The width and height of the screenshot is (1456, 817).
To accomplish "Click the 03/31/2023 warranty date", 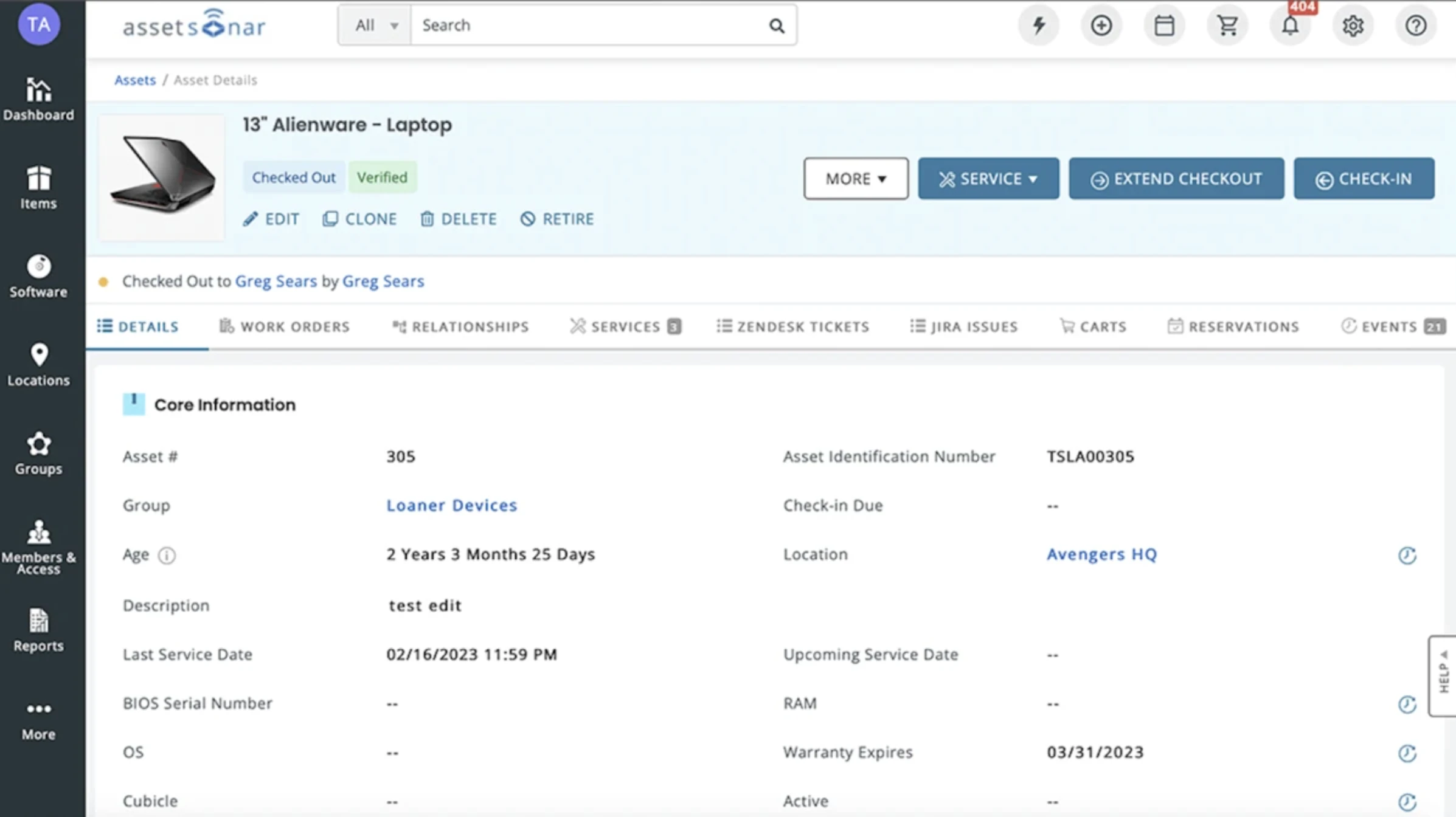I will click(1095, 753).
